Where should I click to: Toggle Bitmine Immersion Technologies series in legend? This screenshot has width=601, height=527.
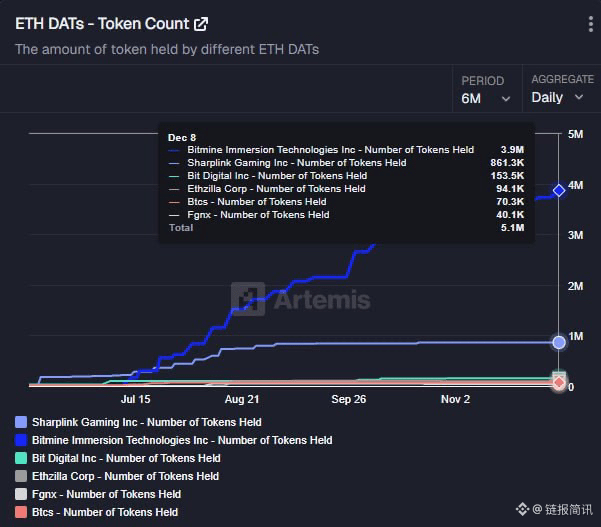tap(174, 440)
